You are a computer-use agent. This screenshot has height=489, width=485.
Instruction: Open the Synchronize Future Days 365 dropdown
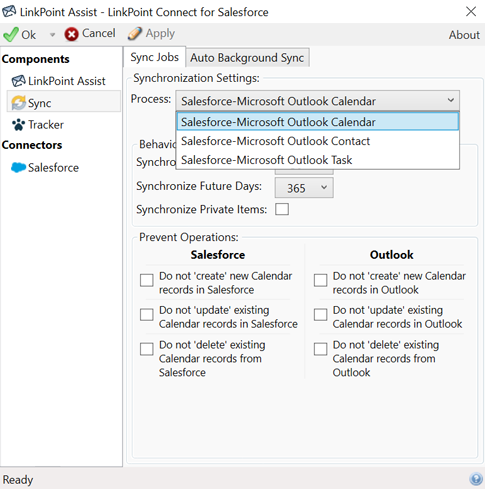[x=304, y=188]
